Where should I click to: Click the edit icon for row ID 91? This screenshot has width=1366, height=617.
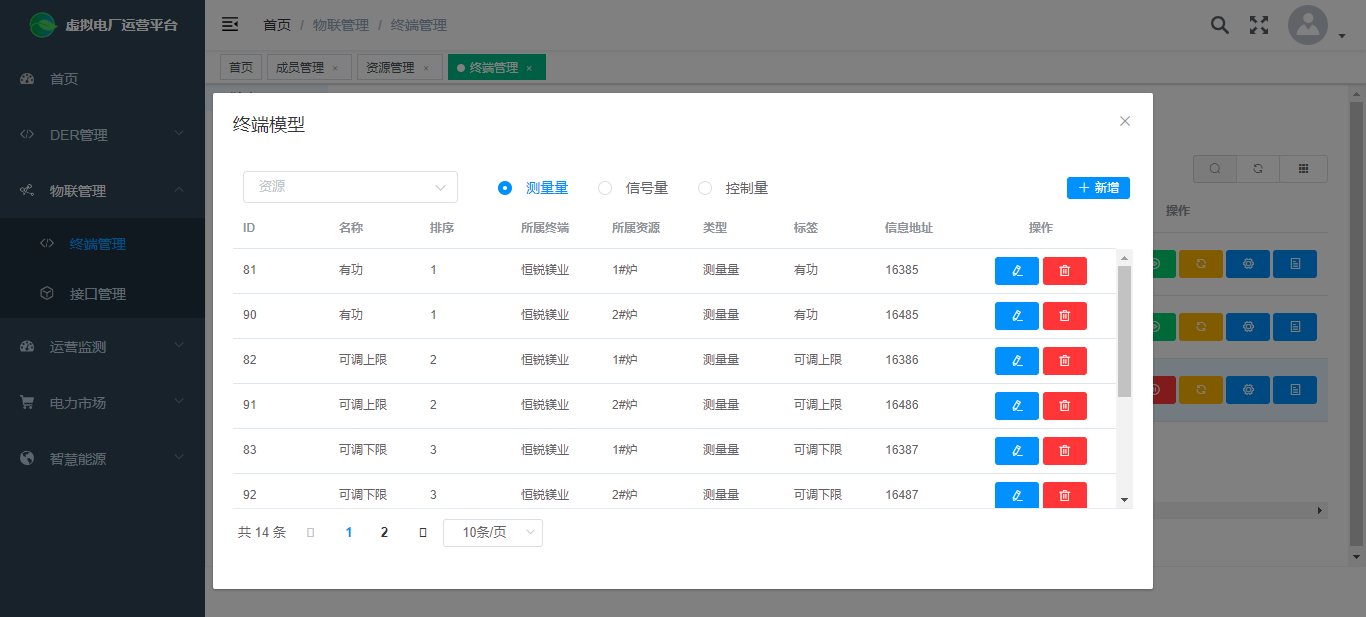(x=1016, y=406)
